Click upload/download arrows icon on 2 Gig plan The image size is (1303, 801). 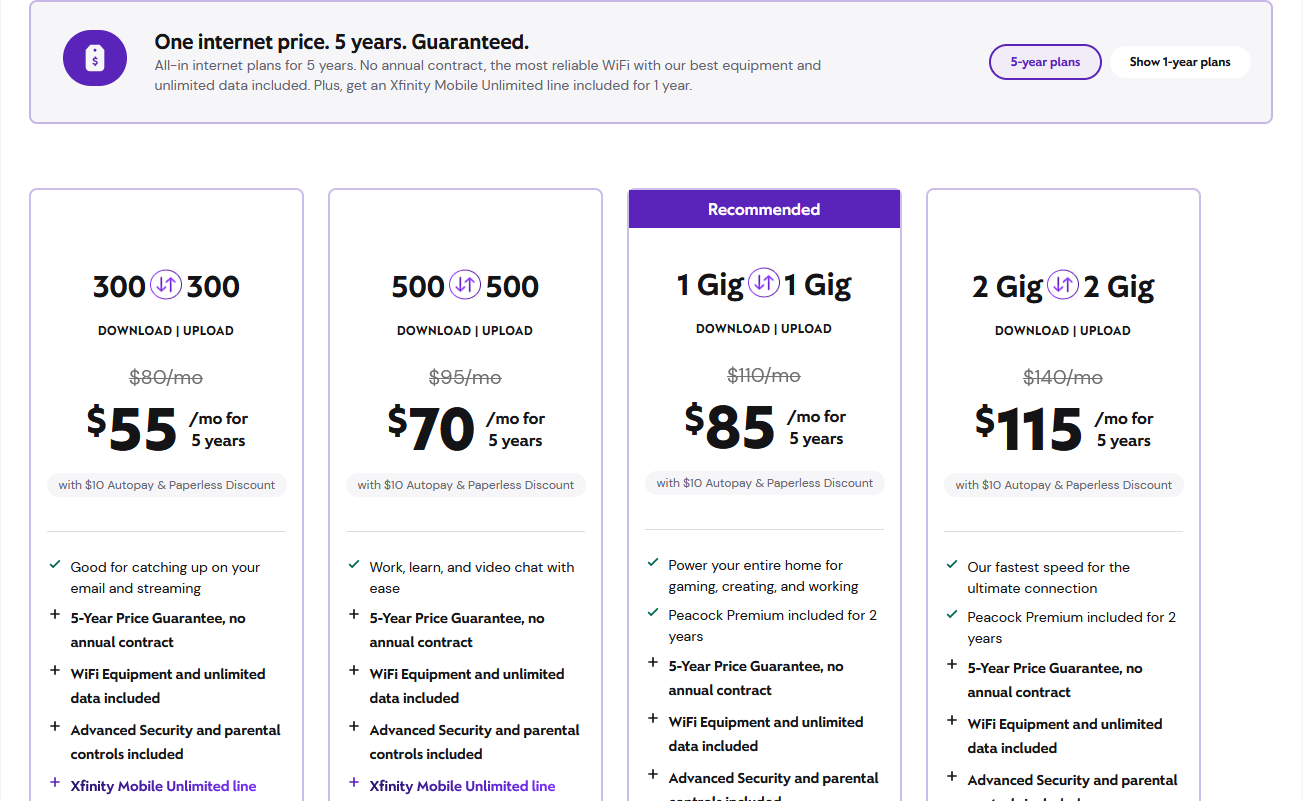pos(1063,286)
